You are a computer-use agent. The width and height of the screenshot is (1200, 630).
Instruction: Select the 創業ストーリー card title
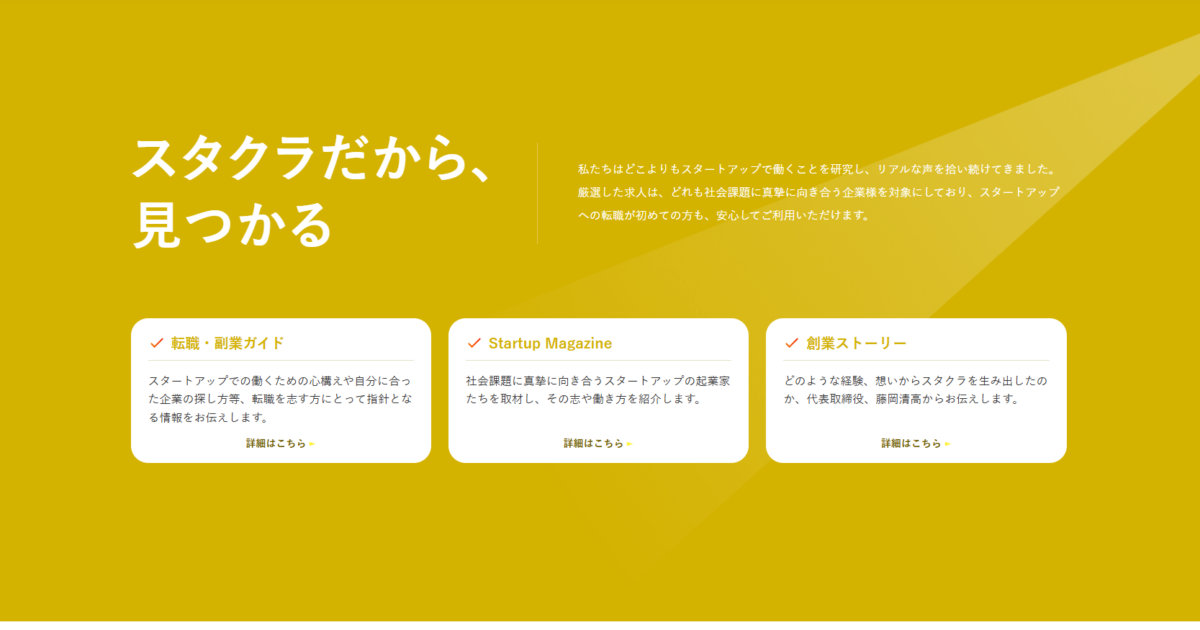point(856,343)
